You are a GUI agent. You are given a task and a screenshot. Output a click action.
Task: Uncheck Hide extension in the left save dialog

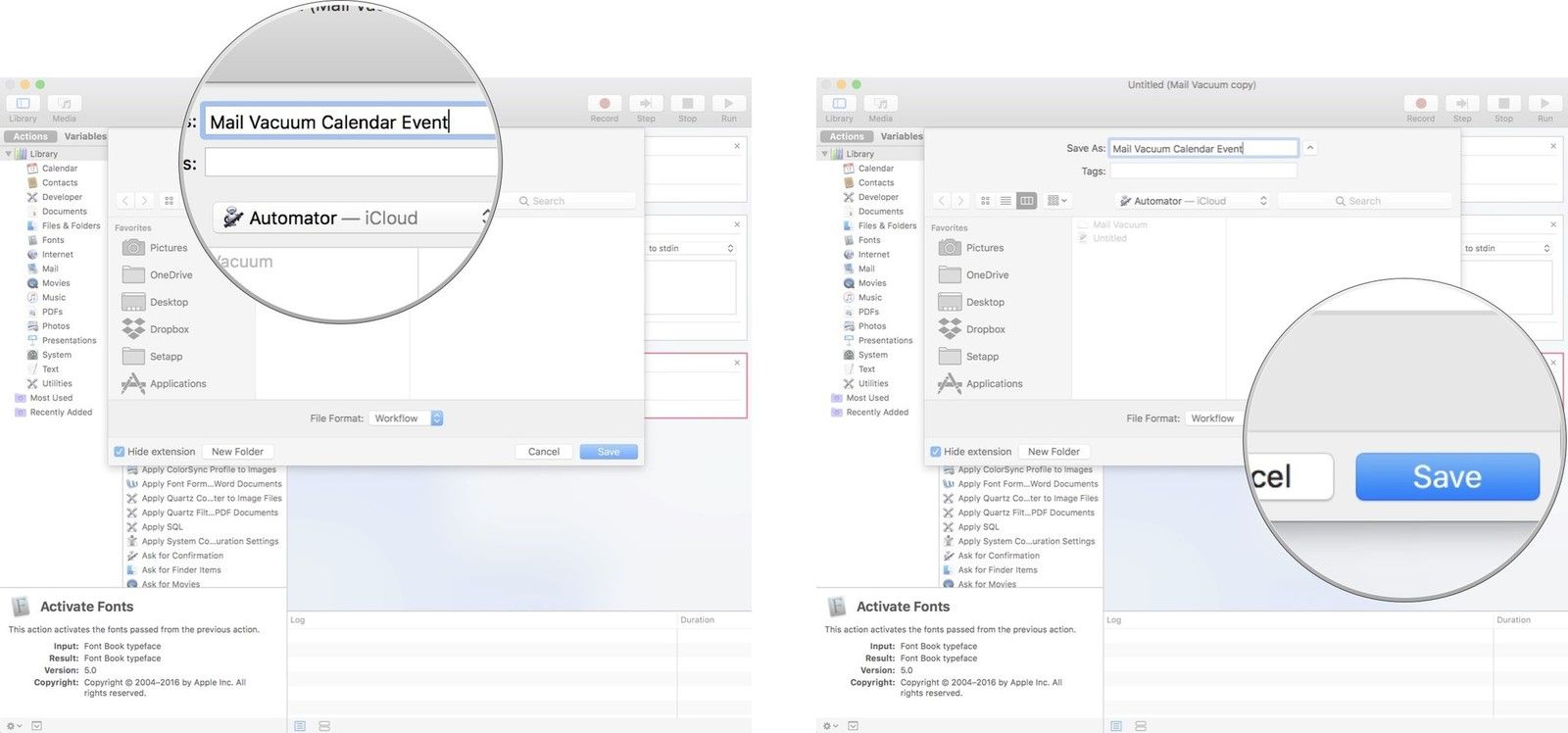coord(120,452)
